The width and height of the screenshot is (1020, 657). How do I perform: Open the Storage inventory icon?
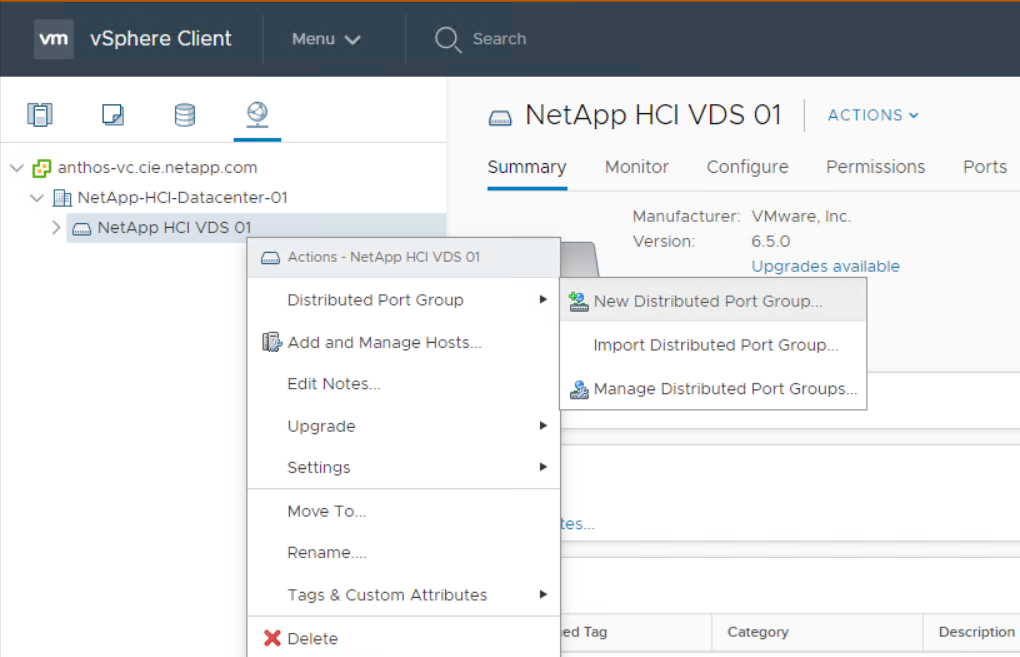[x=185, y=115]
